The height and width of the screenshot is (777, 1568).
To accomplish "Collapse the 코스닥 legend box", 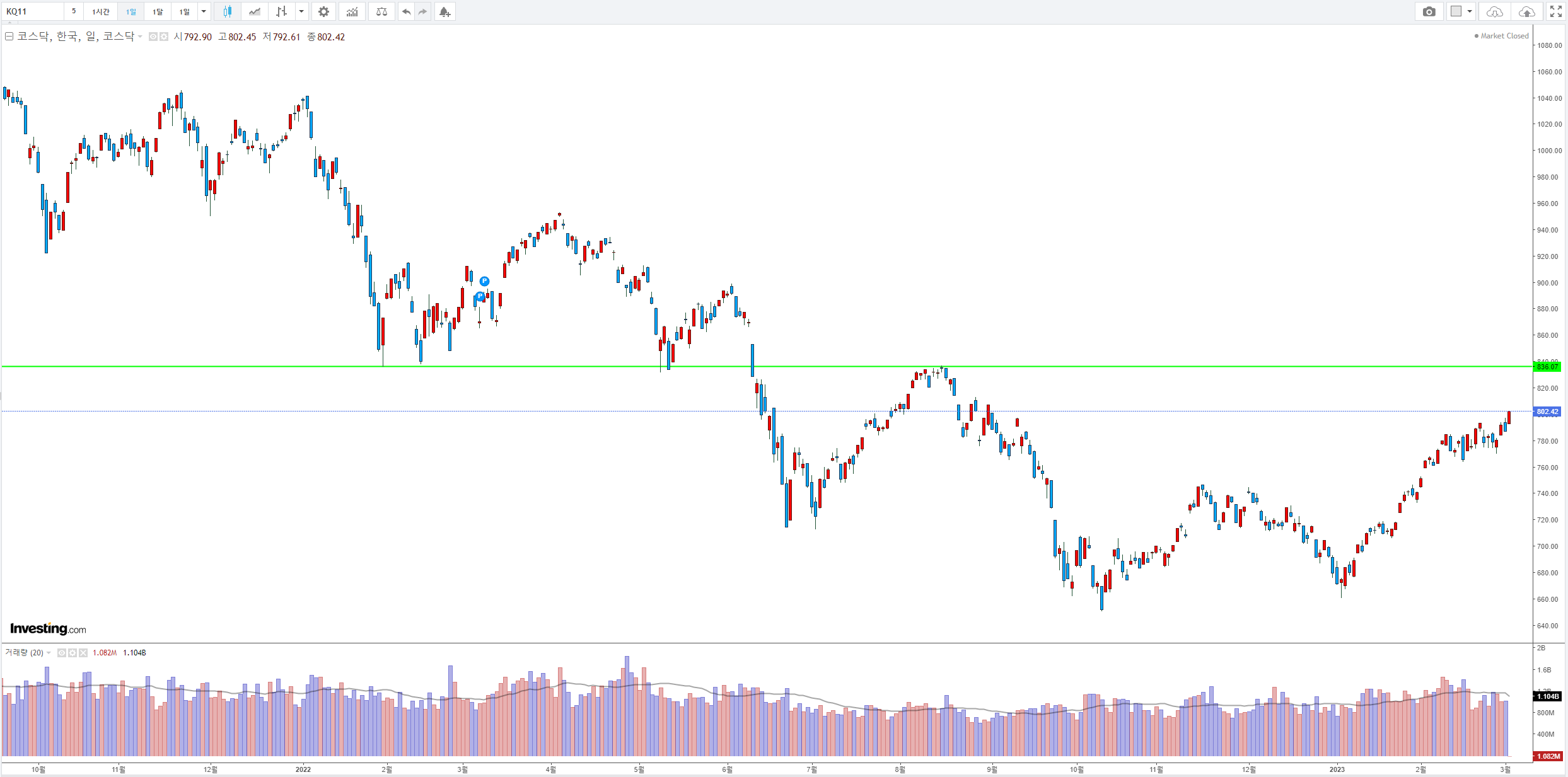I will coord(9,37).
